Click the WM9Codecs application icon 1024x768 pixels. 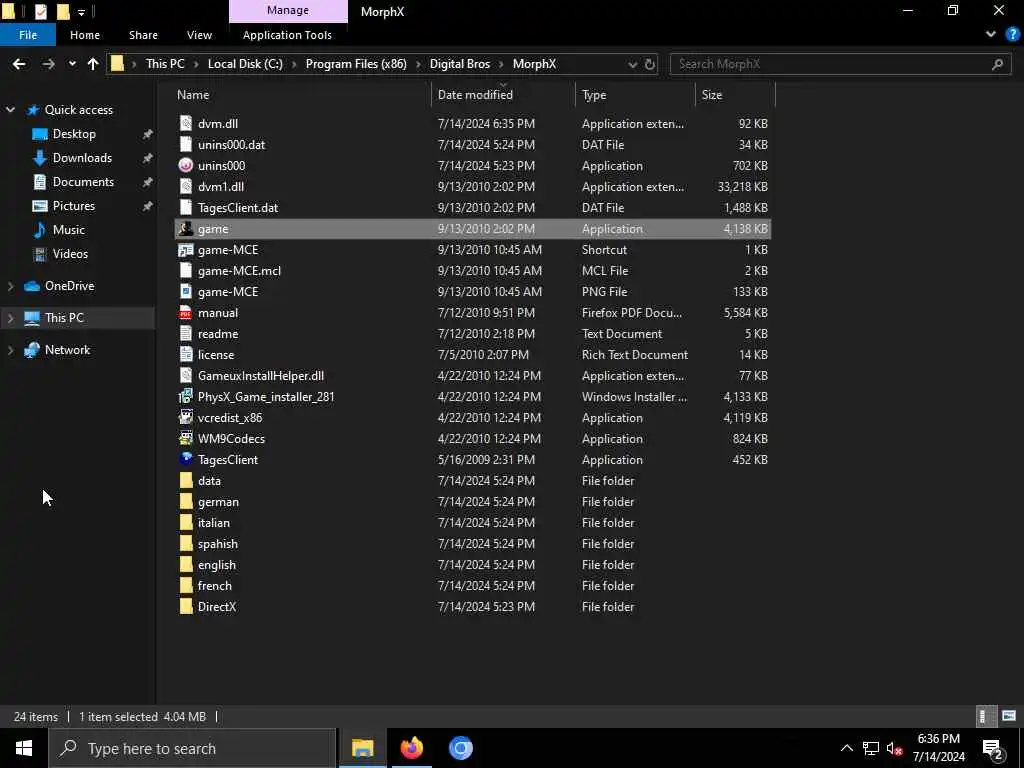pyautogui.click(x=186, y=438)
